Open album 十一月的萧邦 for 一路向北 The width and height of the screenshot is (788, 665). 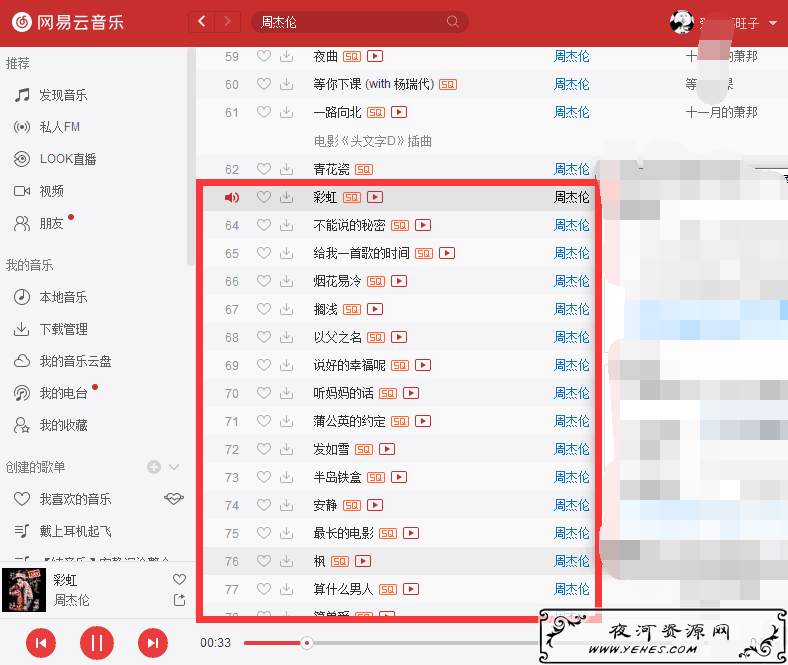(x=721, y=112)
